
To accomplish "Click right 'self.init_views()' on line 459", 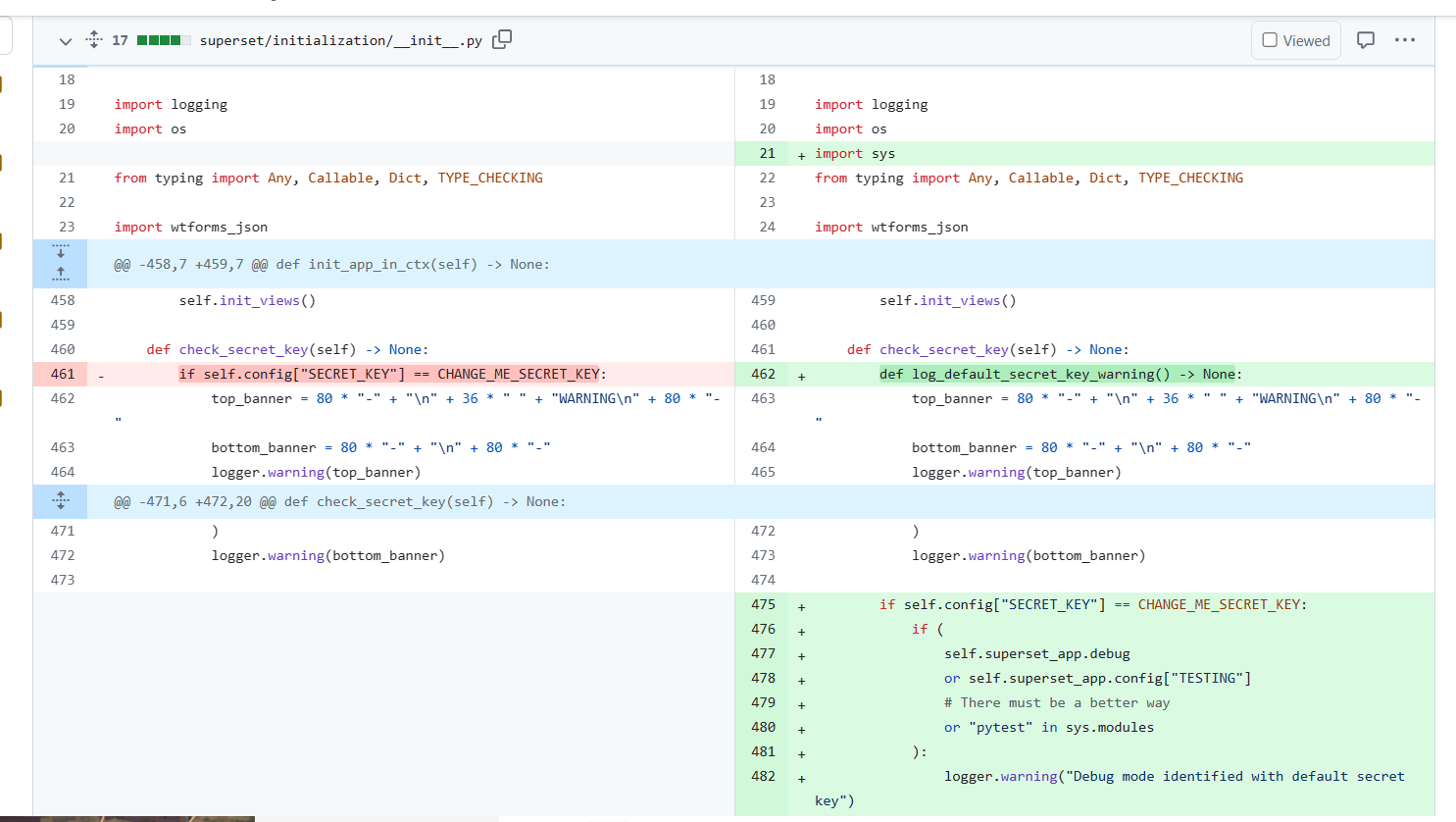I will pos(948,300).
